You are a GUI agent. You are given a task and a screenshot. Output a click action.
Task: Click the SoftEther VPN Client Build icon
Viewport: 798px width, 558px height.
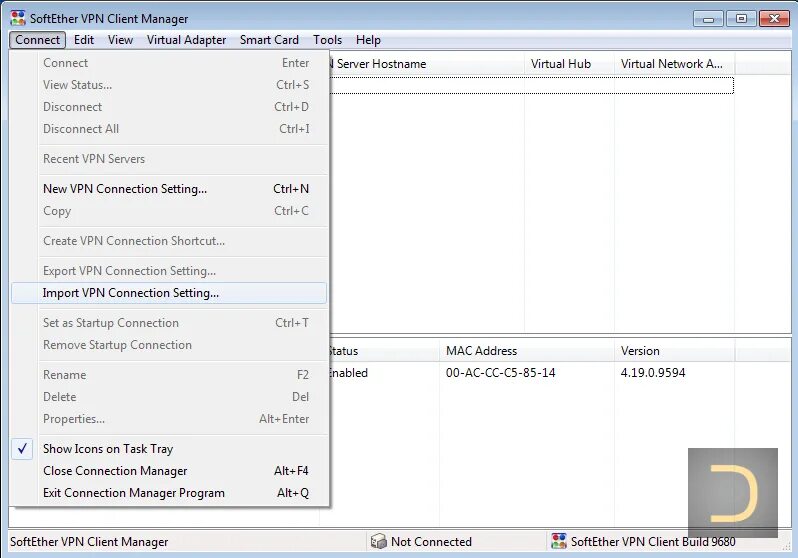(559, 541)
